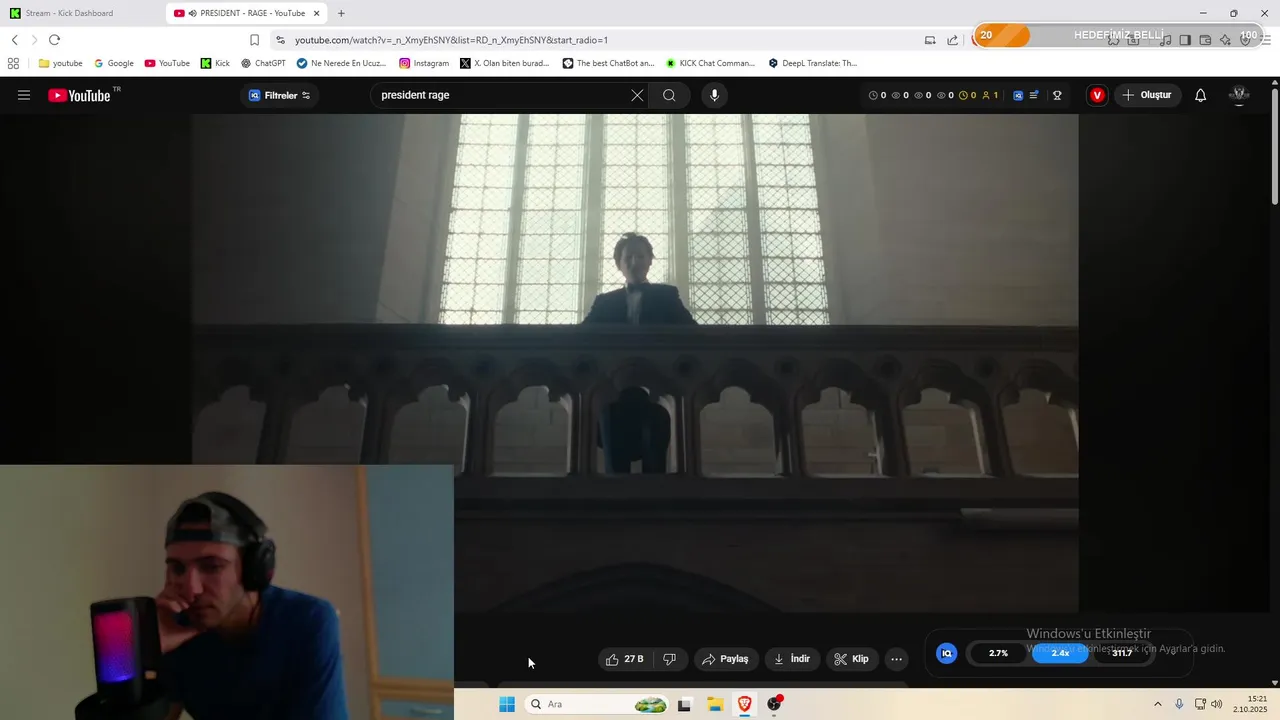The image size is (1280, 720).
Task: Open the X. Olan biten bookmark
Action: point(505,63)
